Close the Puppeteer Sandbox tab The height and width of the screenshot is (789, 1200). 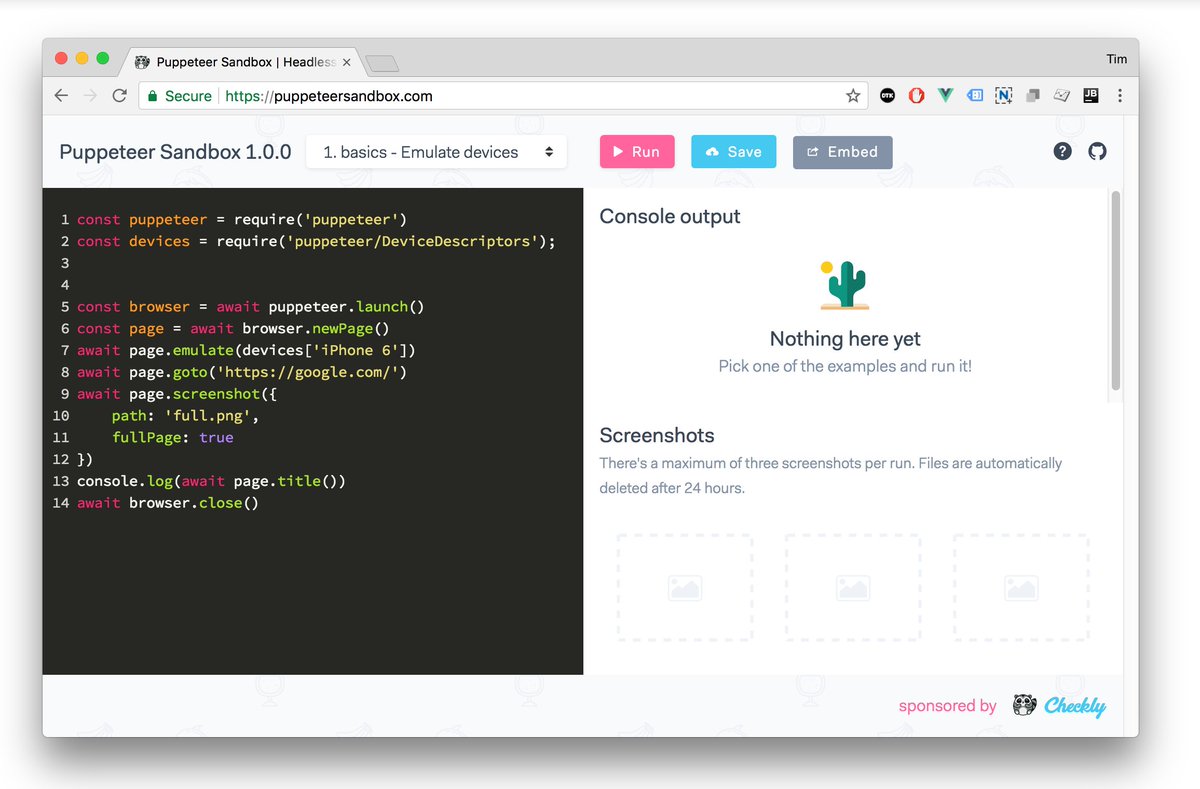pos(347,62)
